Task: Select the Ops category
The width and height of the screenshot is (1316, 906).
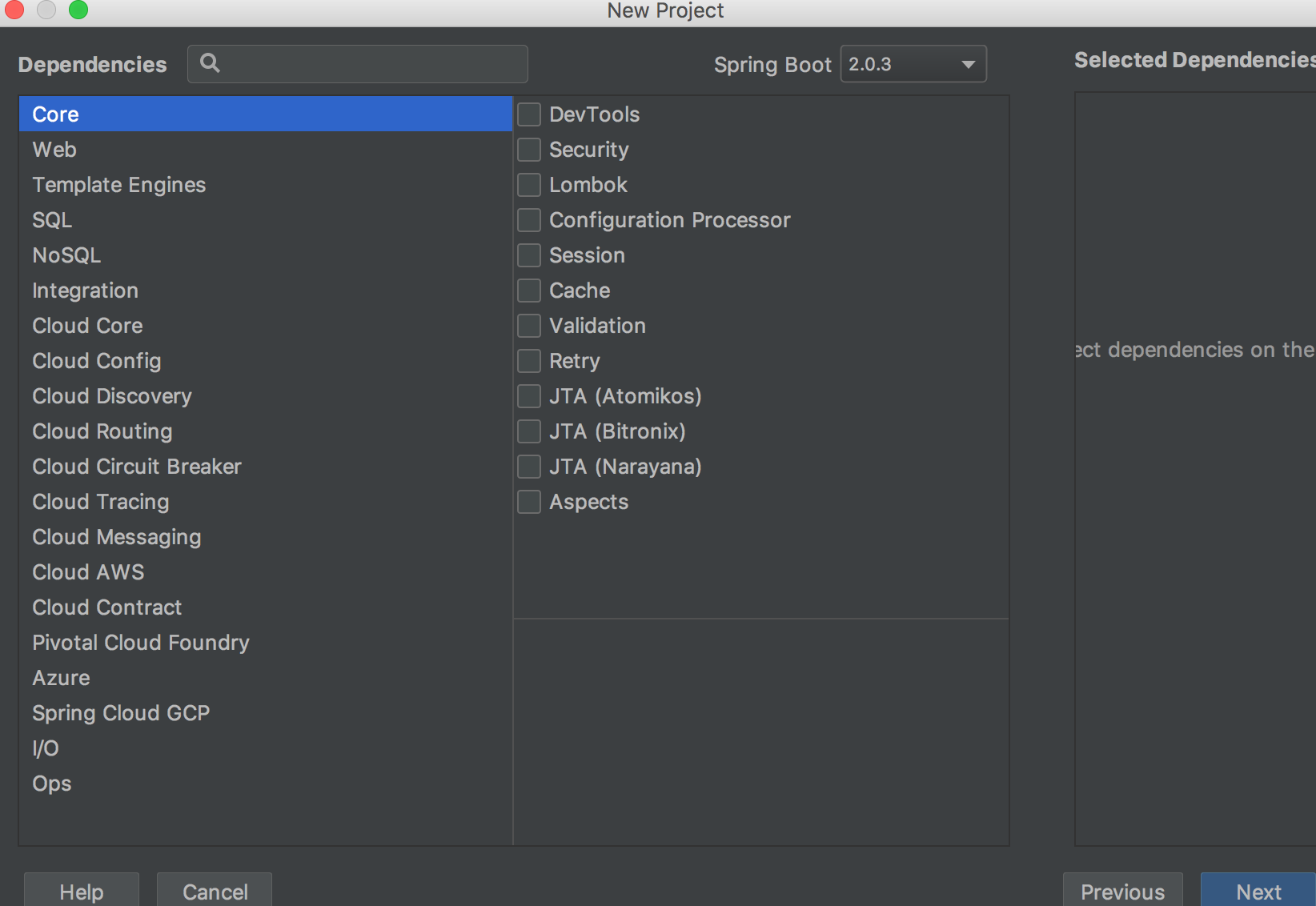Action: (266, 784)
